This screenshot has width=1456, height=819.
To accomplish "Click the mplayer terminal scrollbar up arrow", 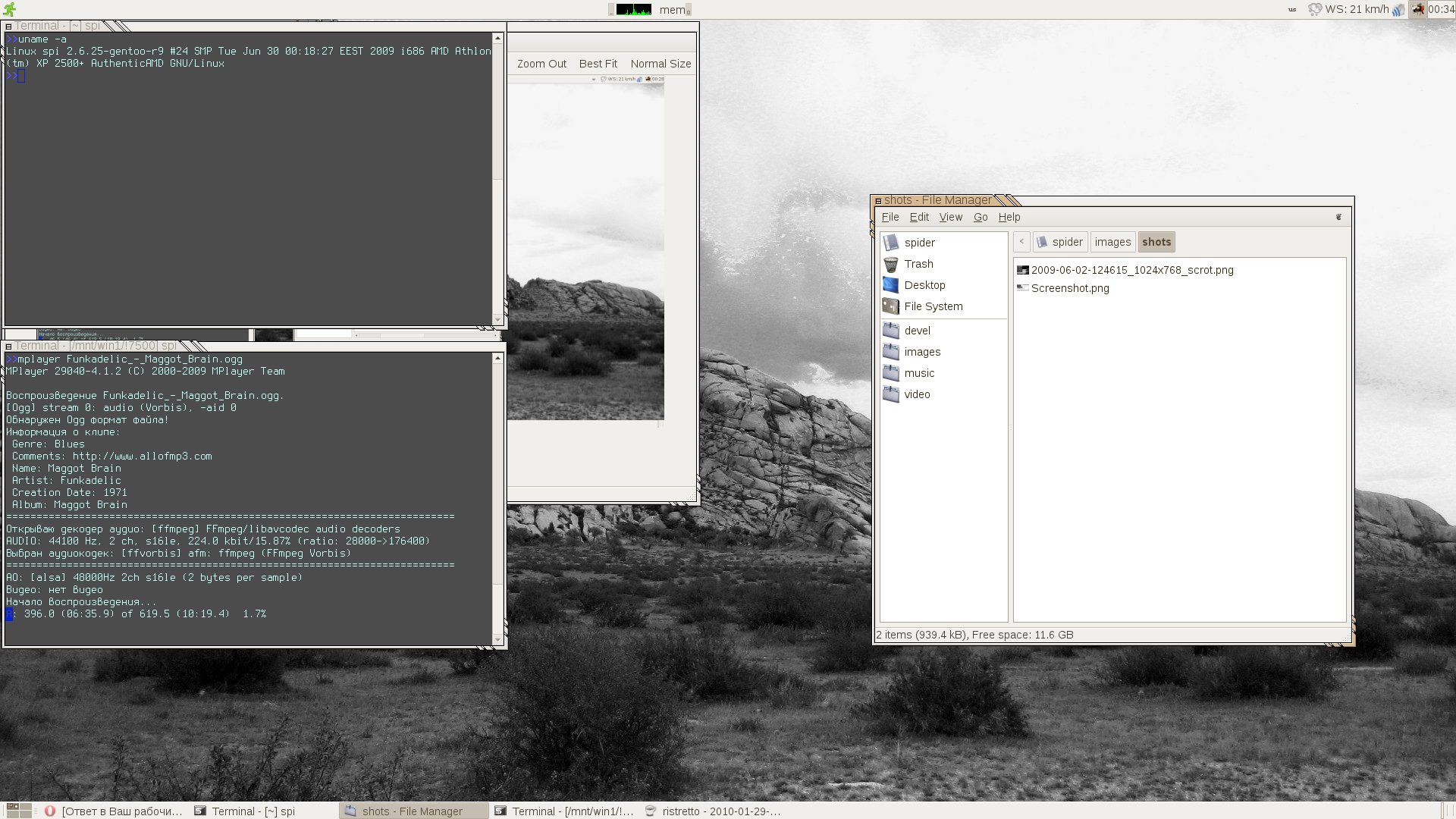I will click(497, 358).
